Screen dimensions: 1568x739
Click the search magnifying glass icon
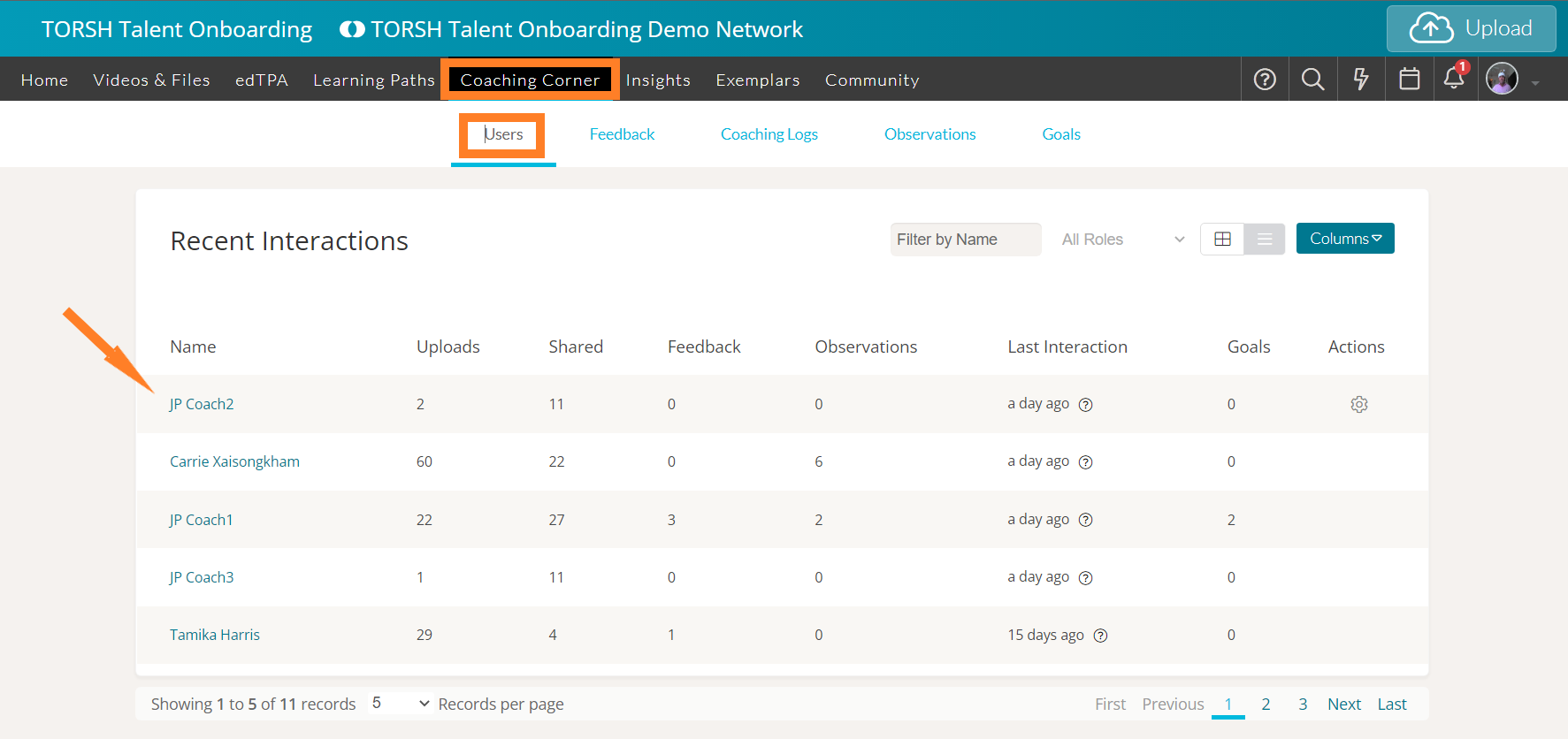tap(1312, 80)
